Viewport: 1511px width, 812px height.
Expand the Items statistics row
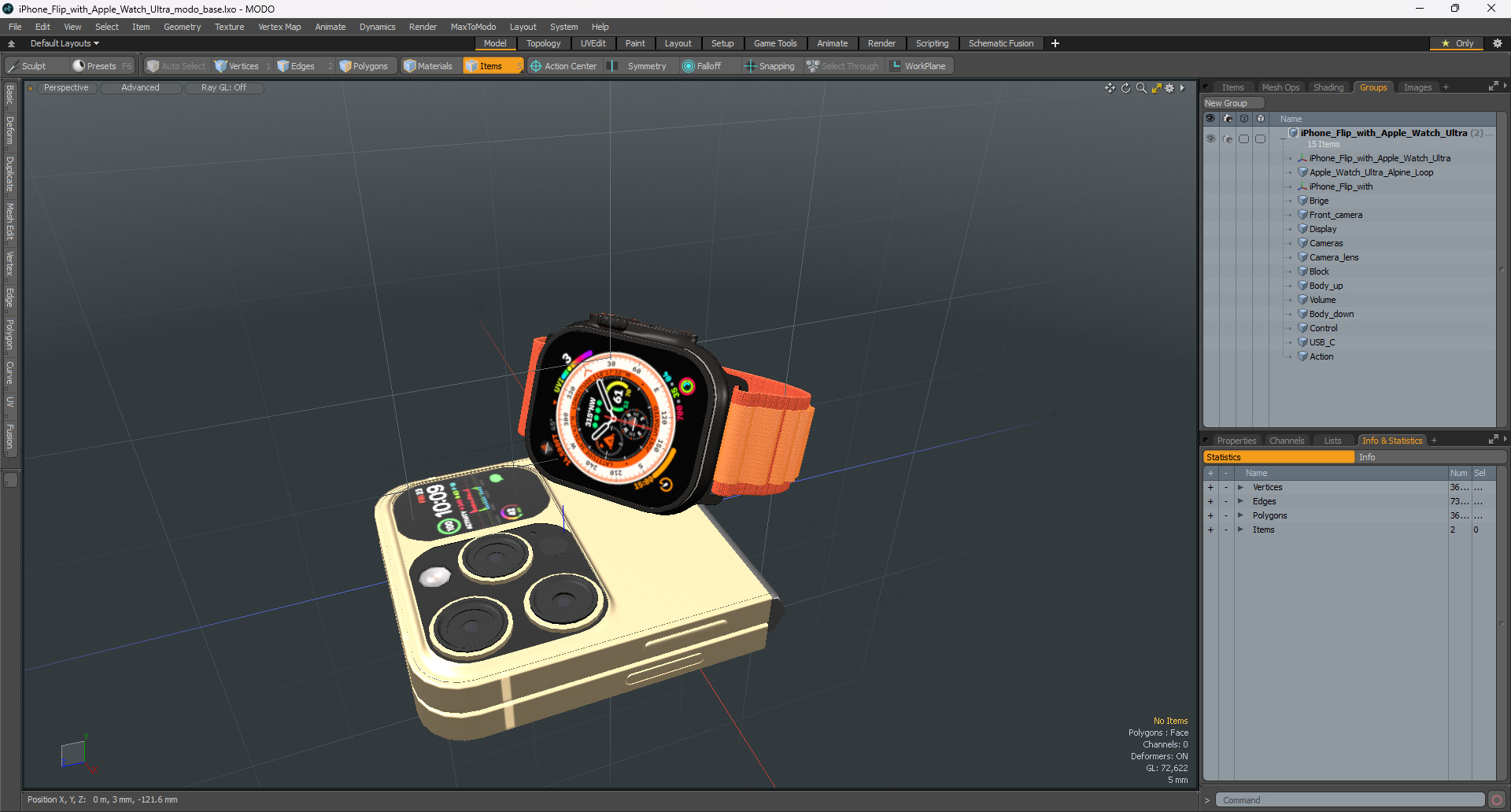pyautogui.click(x=1240, y=530)
